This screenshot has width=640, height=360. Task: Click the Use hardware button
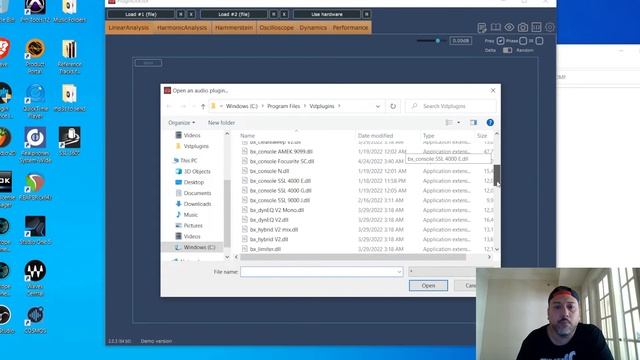point(327,14)
